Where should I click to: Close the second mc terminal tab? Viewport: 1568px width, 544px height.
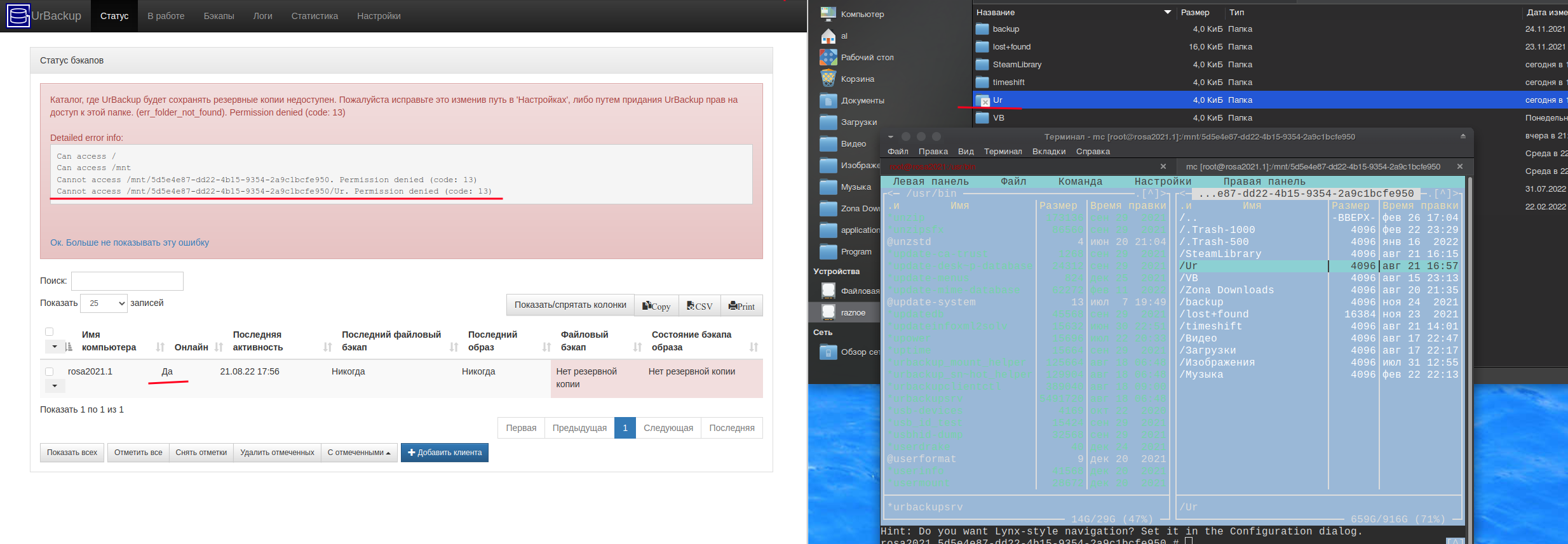tap(1459, 166)
